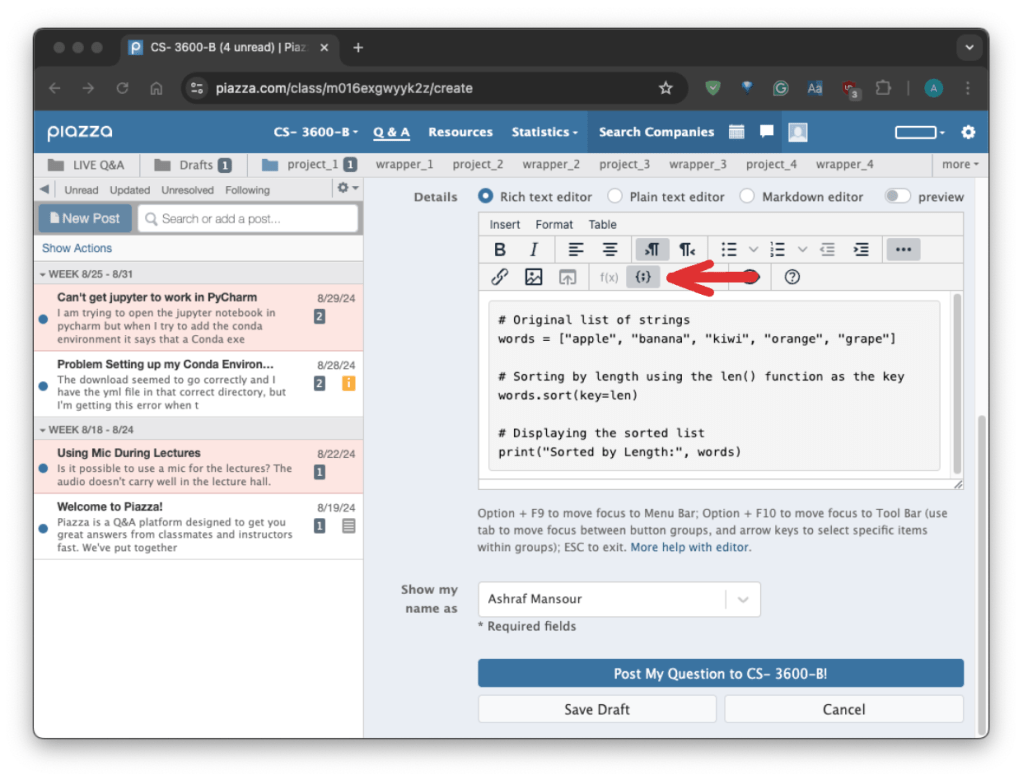Open the Table editor menu
The width and height of the screenshot is (1023, 775).
[x=602, y=224]
